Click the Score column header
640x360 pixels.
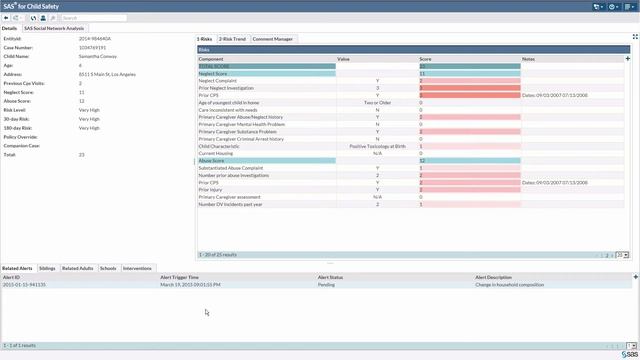470,59
